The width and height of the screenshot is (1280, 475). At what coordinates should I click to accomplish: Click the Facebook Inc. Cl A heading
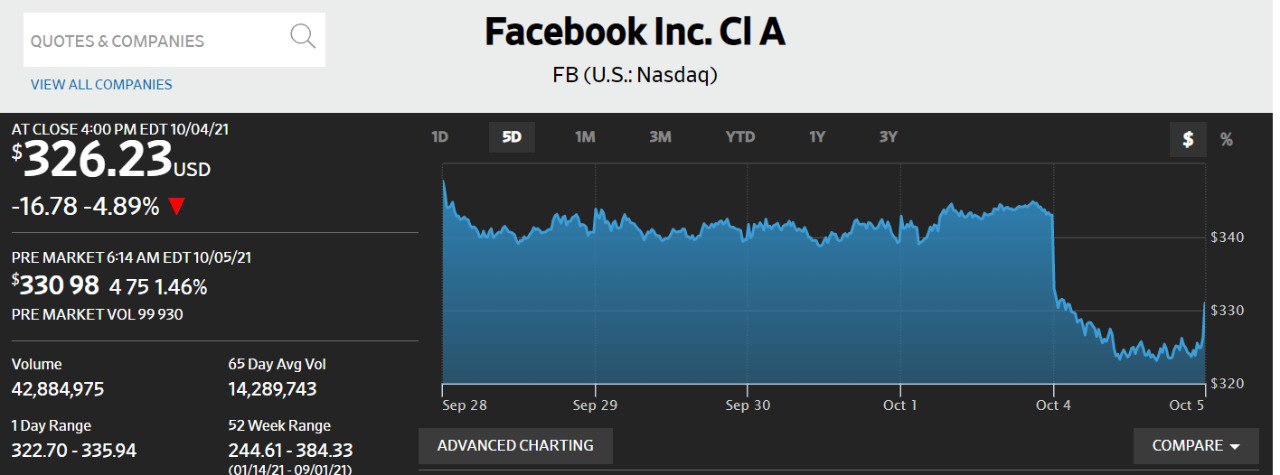point(635,32)
